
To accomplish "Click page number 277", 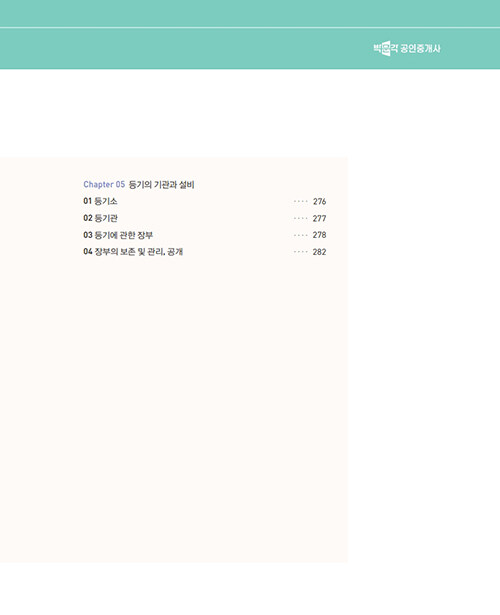I will point(320,218).
